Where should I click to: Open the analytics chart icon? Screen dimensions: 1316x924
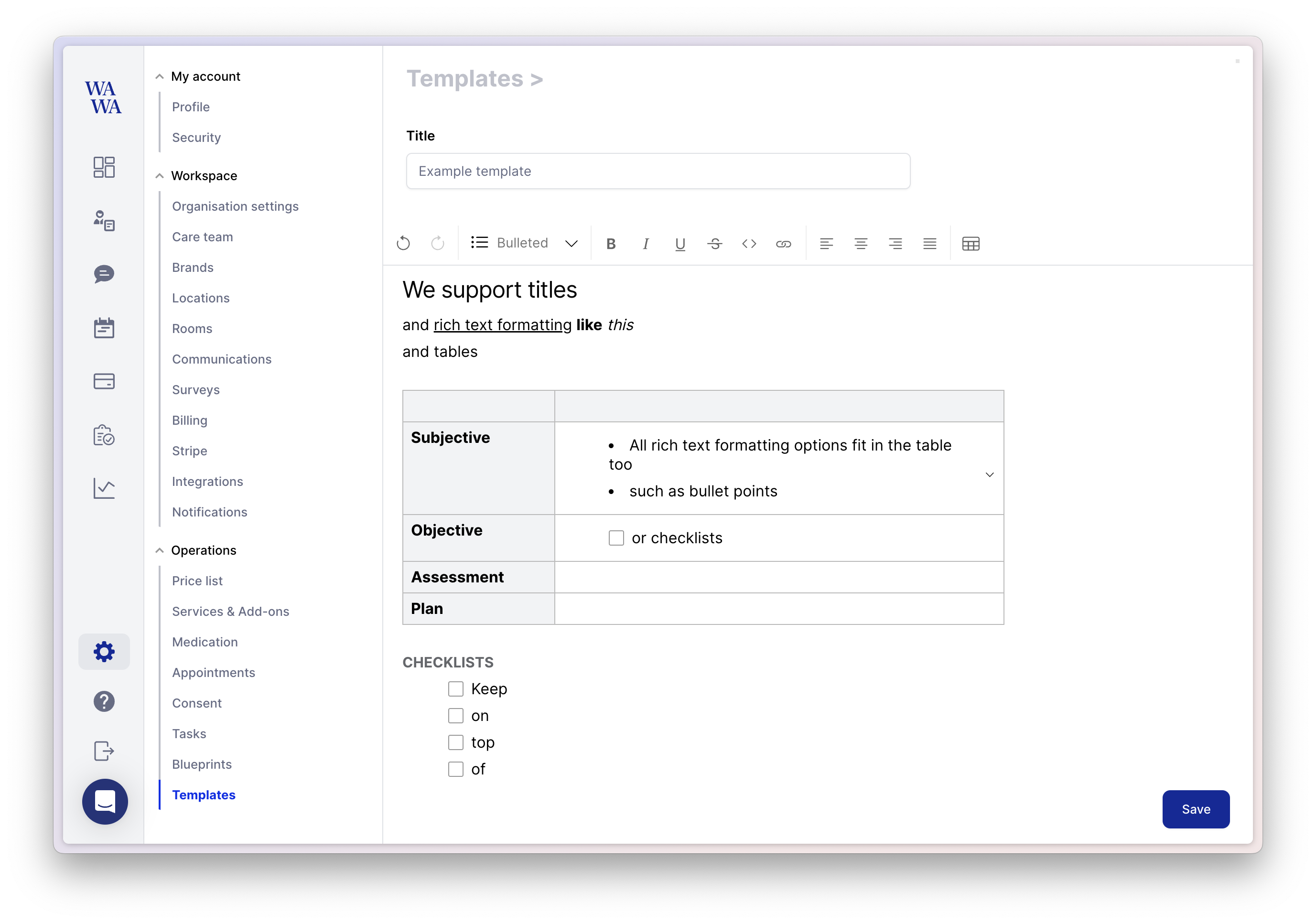tap(104, 488)
